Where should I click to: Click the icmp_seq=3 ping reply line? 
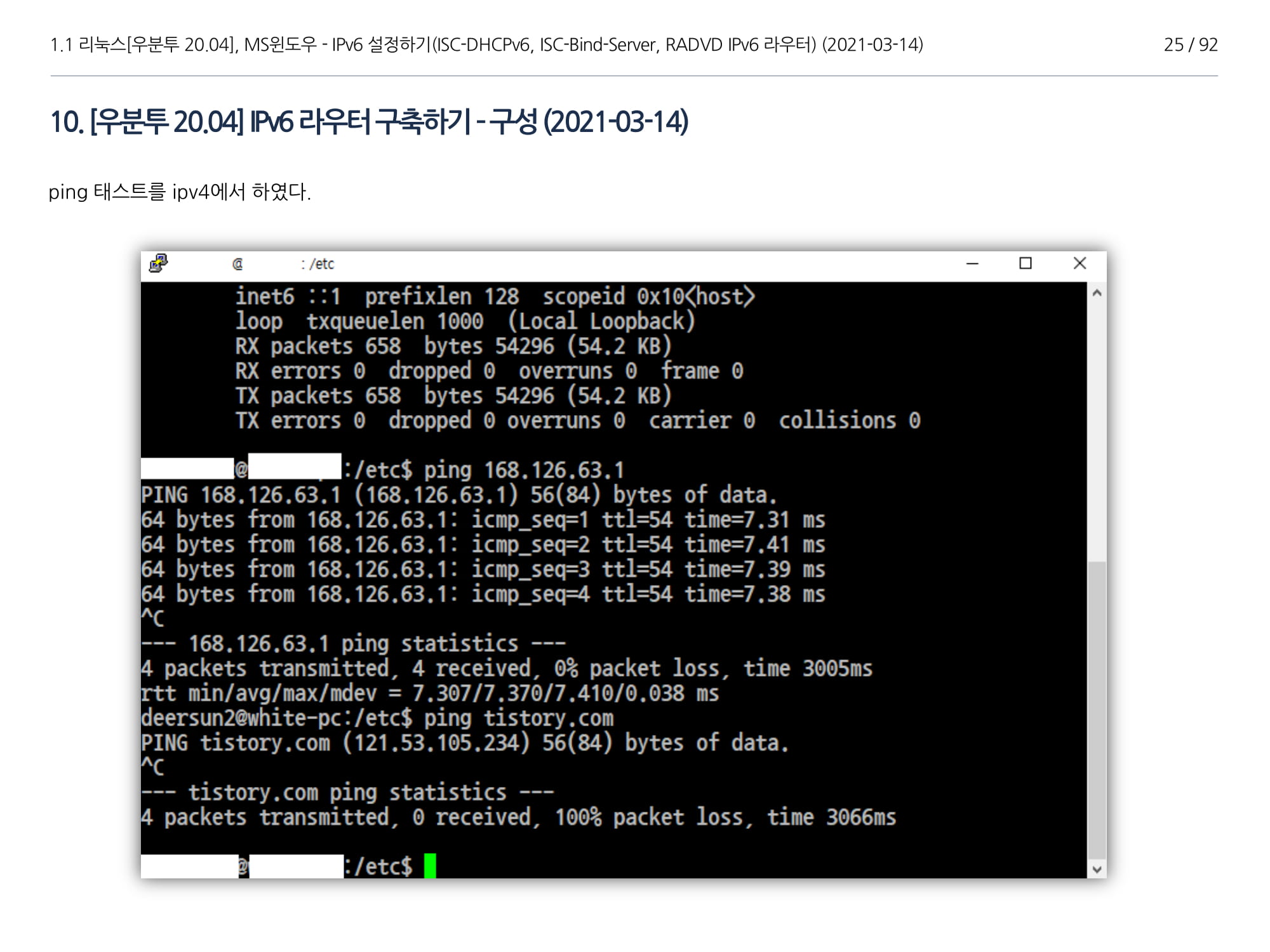[x=483, y=569]
